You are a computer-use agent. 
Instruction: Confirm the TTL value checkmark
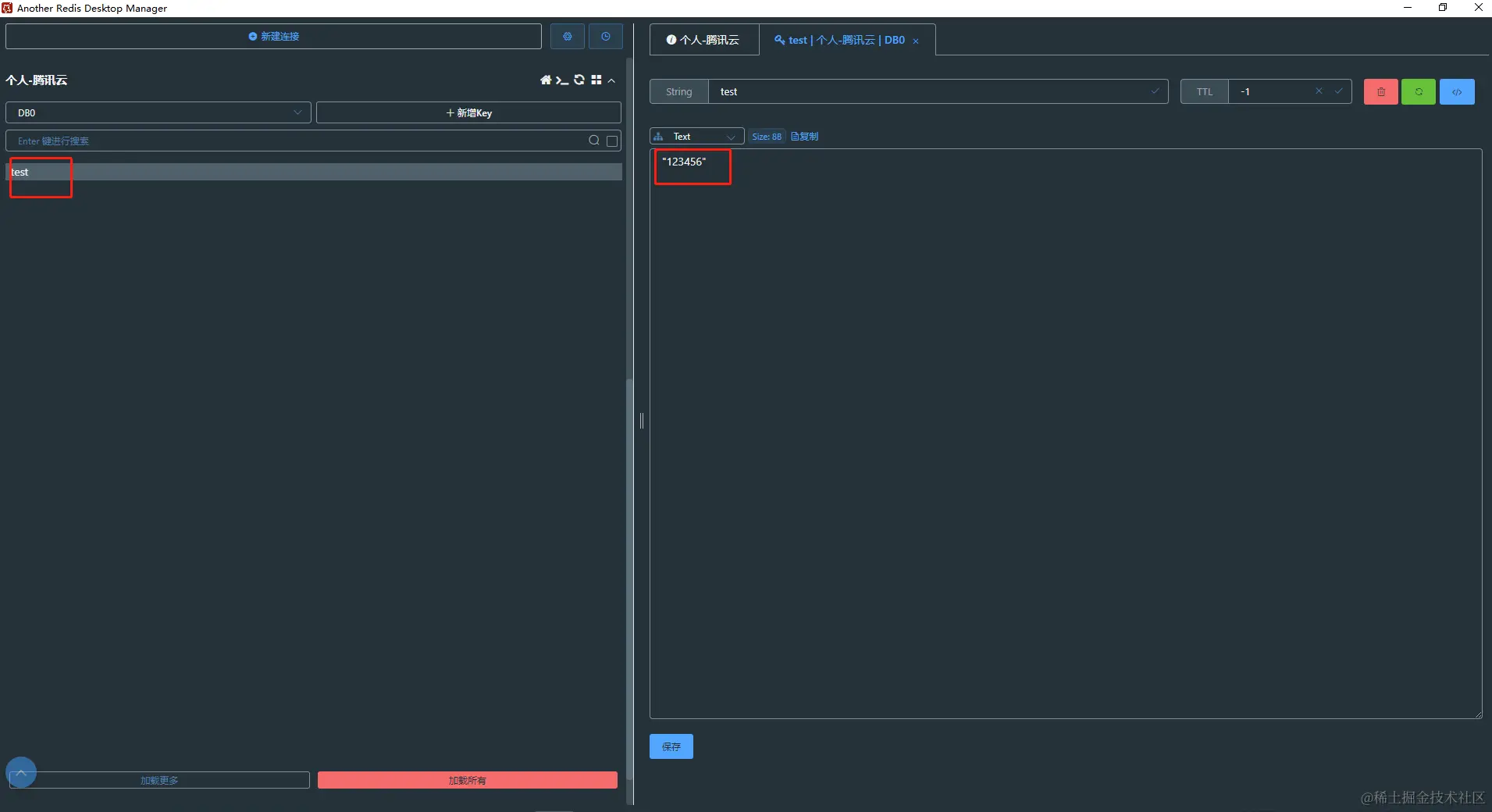click(1338, 91)
